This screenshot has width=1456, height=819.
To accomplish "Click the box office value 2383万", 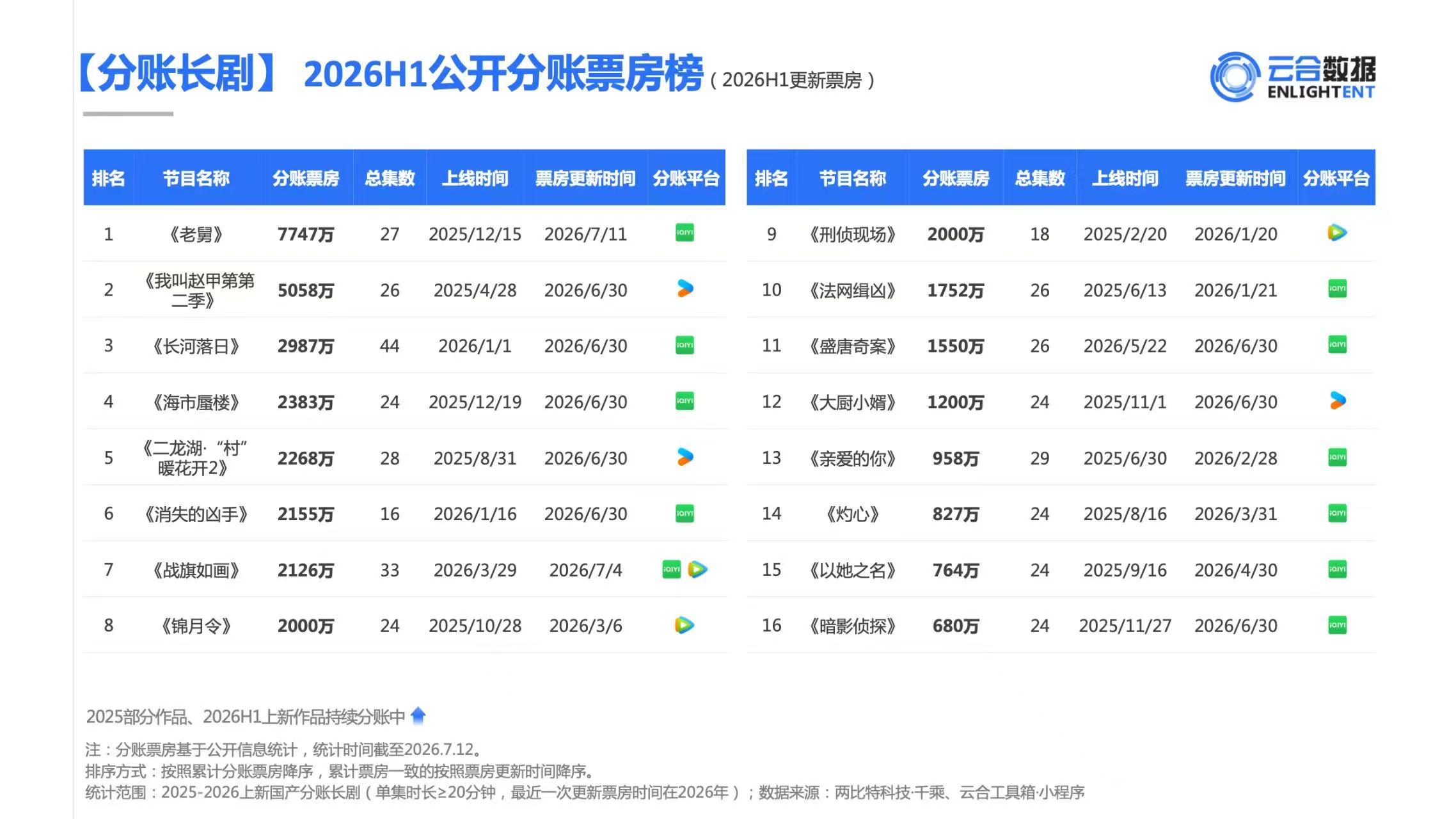I will pos(306,402).
